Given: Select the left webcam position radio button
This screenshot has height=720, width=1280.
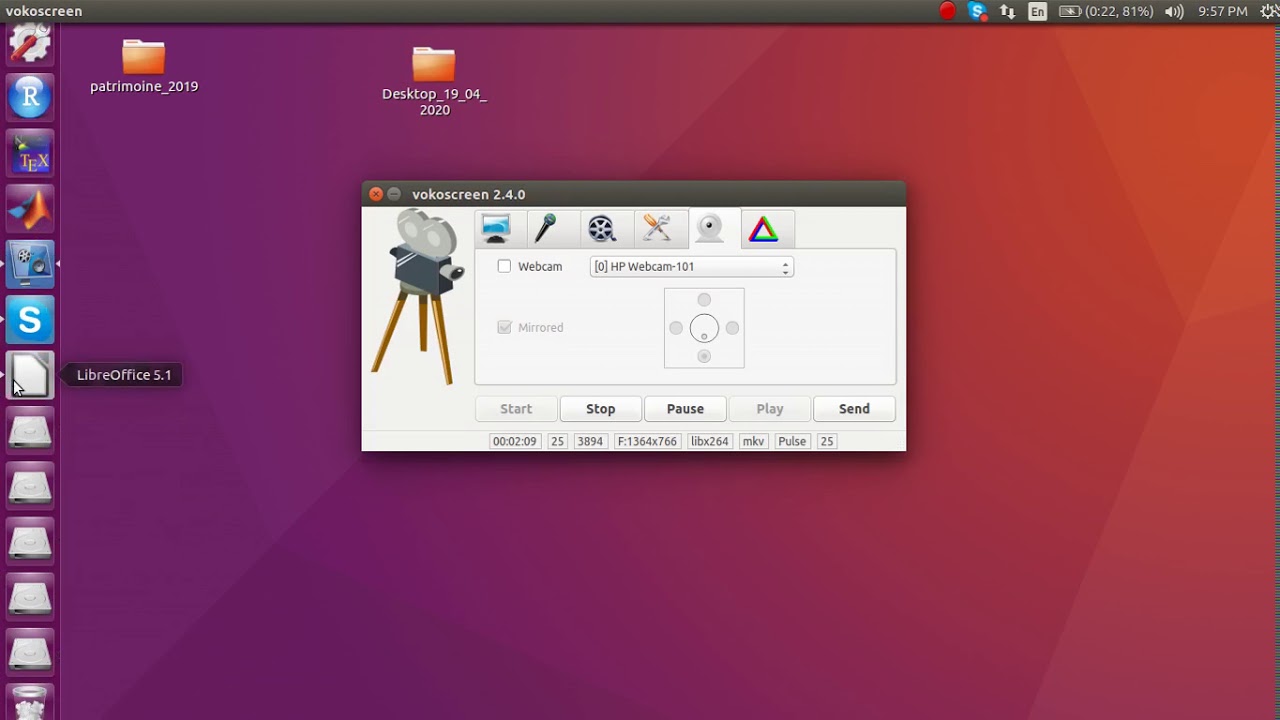Looking at the screenshot, I should tap(676, 328).
